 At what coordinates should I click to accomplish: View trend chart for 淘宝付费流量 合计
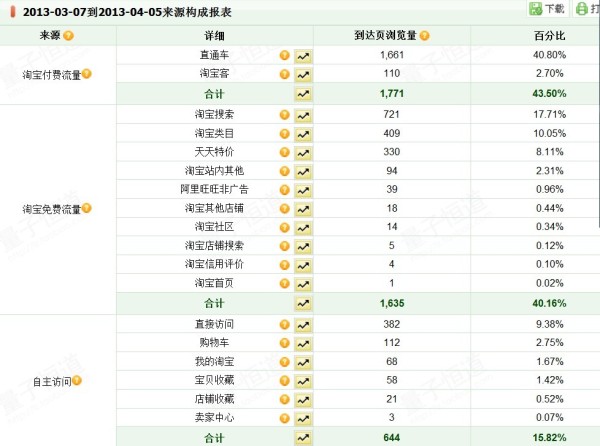tap(303, 94)
